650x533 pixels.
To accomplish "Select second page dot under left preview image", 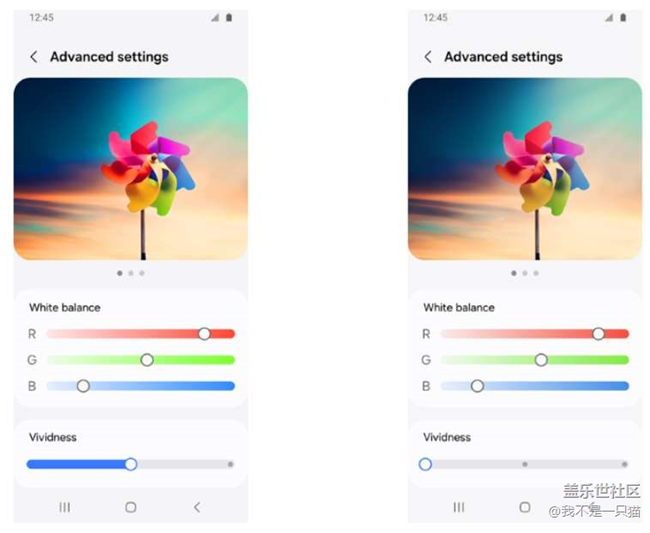I will pyautogui.click(x=131, y=273).
